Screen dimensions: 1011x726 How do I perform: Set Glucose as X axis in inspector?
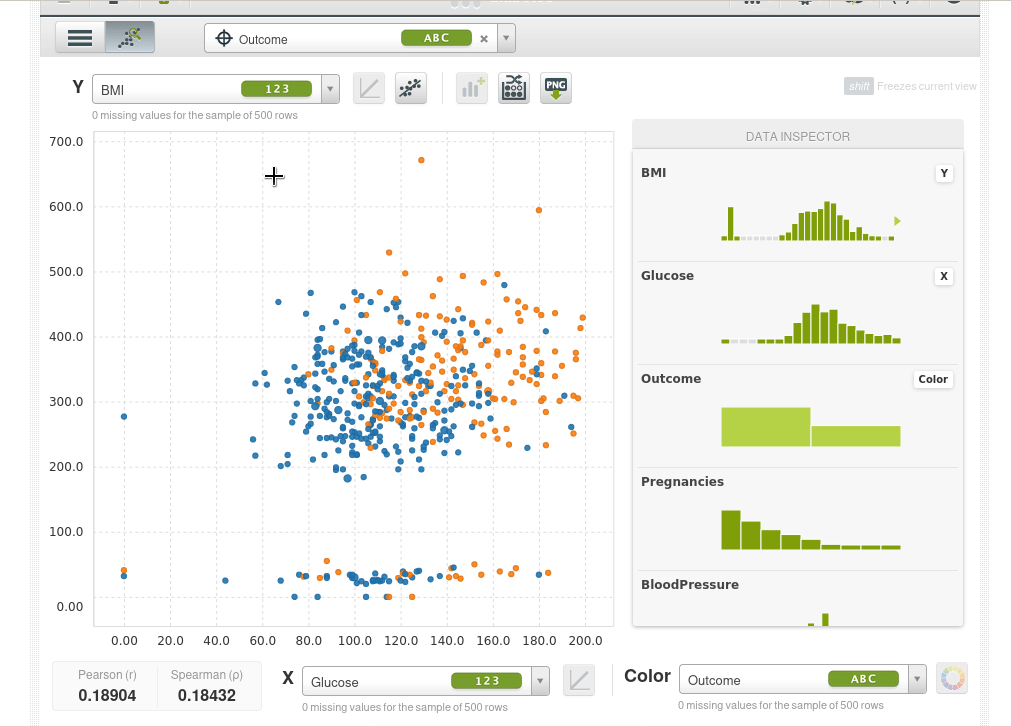point(943,277)
